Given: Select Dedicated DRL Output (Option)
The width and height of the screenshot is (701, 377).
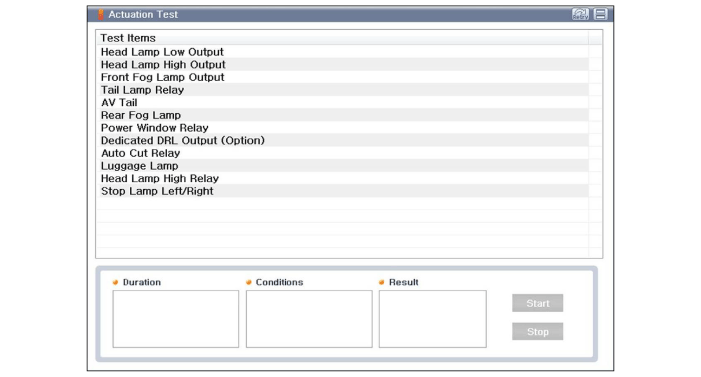Looking at the screenshot, I should pyautogui.click(x=342, y=140).
